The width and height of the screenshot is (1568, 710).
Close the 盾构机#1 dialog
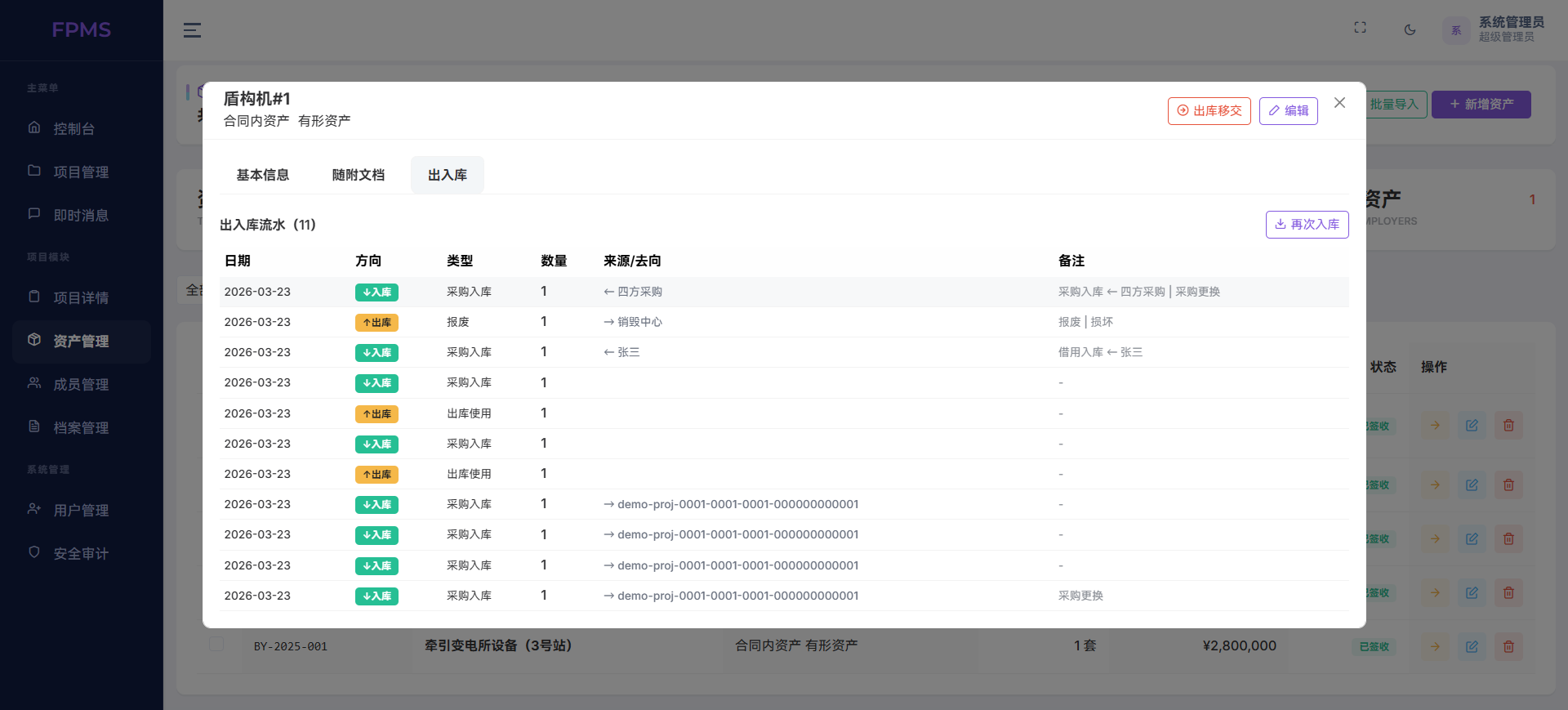(x=1339, y=103)
